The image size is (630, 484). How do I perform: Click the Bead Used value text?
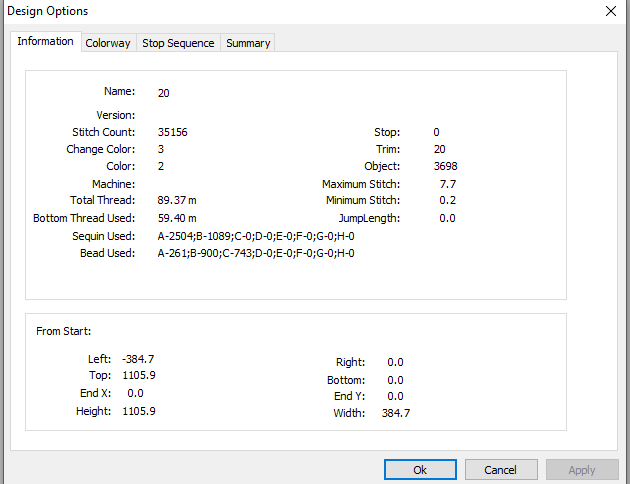[x=256, y=253]
